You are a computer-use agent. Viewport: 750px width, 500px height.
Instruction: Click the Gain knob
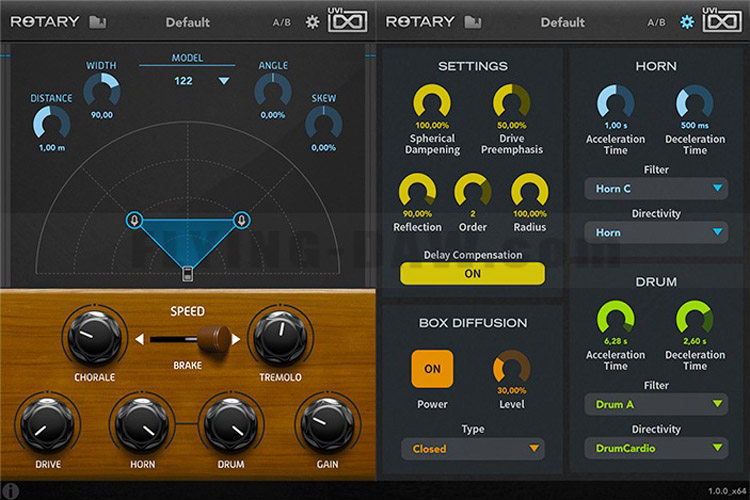(x=327, y=426)
